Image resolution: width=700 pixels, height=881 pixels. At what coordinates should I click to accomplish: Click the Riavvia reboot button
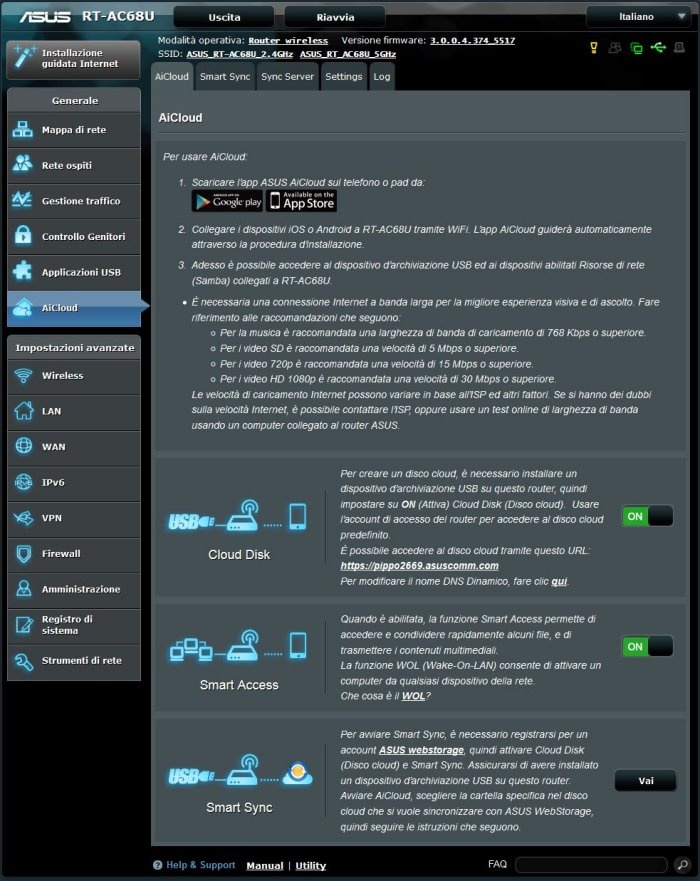(x=335, y=17)
